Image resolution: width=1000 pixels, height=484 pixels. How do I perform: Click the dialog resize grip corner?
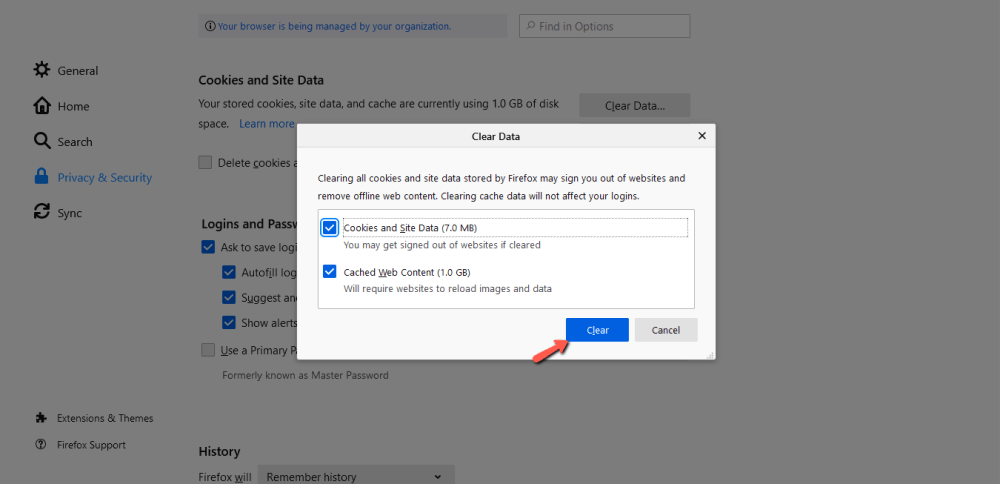click(x=710, y=355)
